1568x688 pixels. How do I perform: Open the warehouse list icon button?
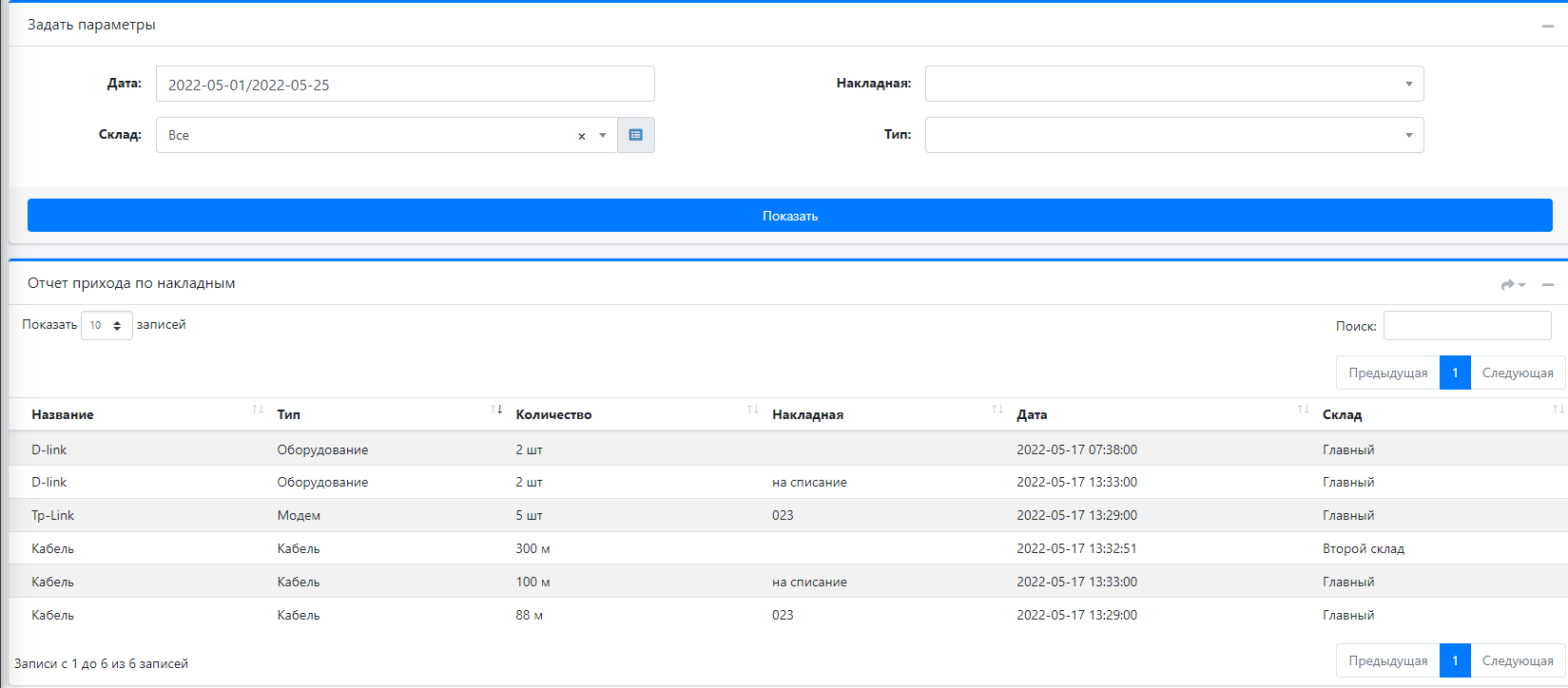pos(635,135)
